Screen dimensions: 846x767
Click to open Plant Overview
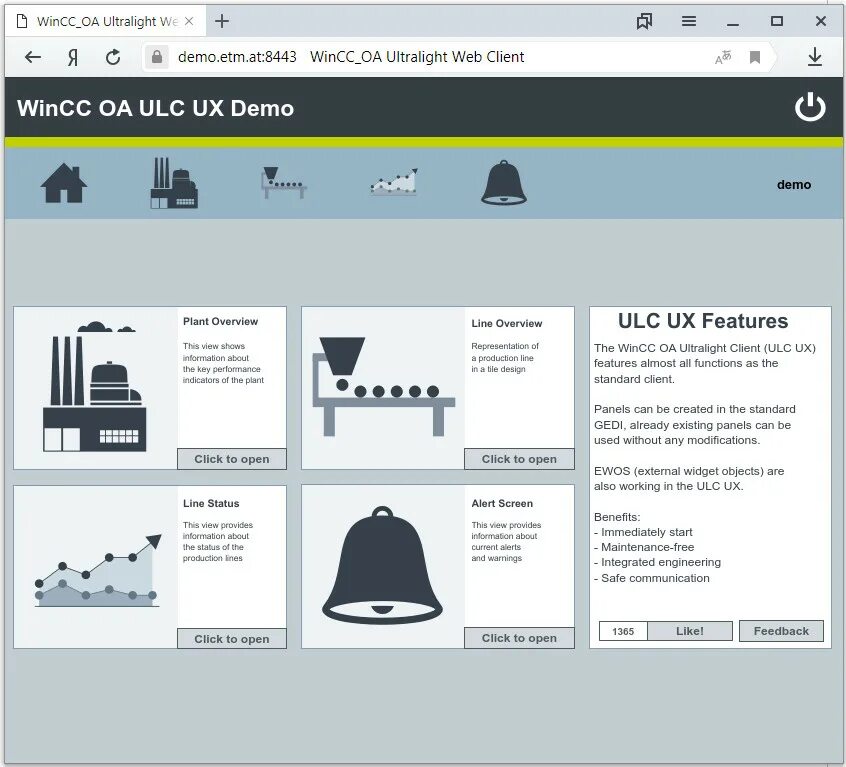tap(231, 459)
